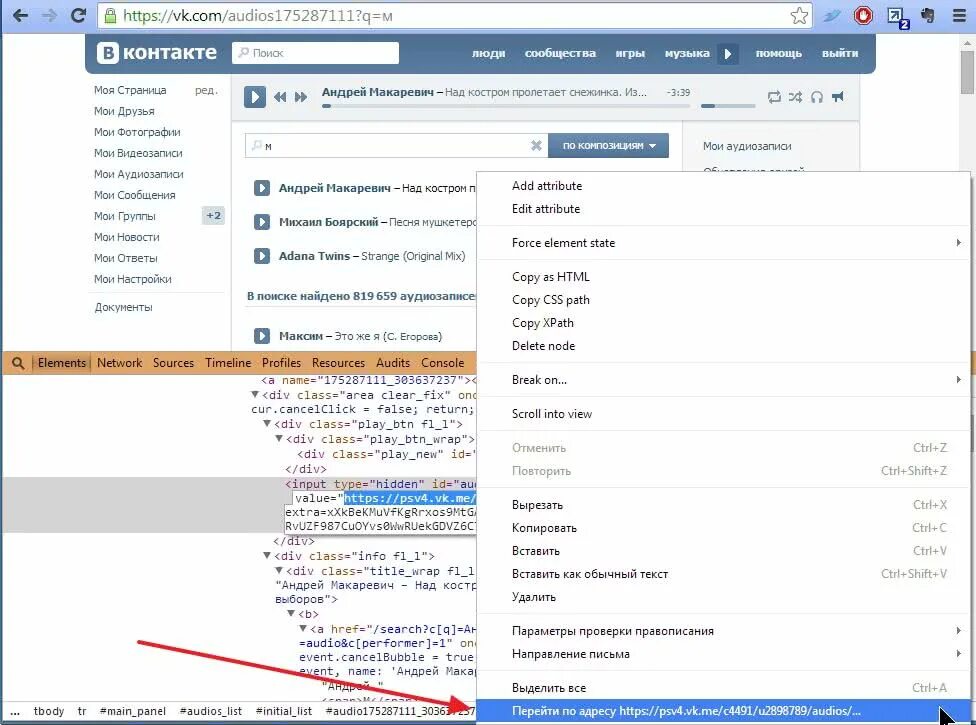Click the headphones icon in player
976x725 pixels.
click(817, 96)
